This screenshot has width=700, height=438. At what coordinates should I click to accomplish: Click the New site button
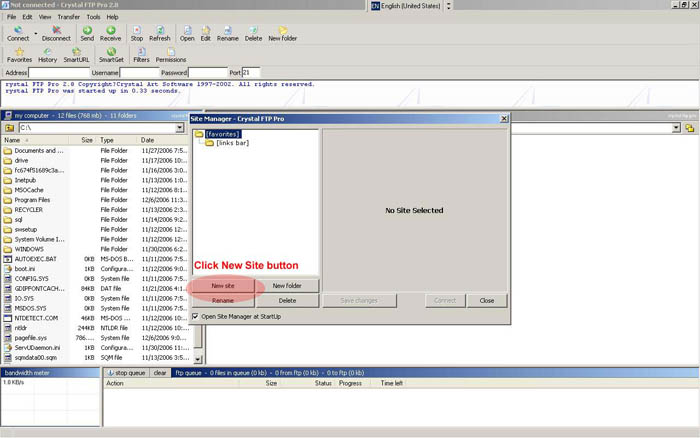pyautogui.click(x=223, y=286)
